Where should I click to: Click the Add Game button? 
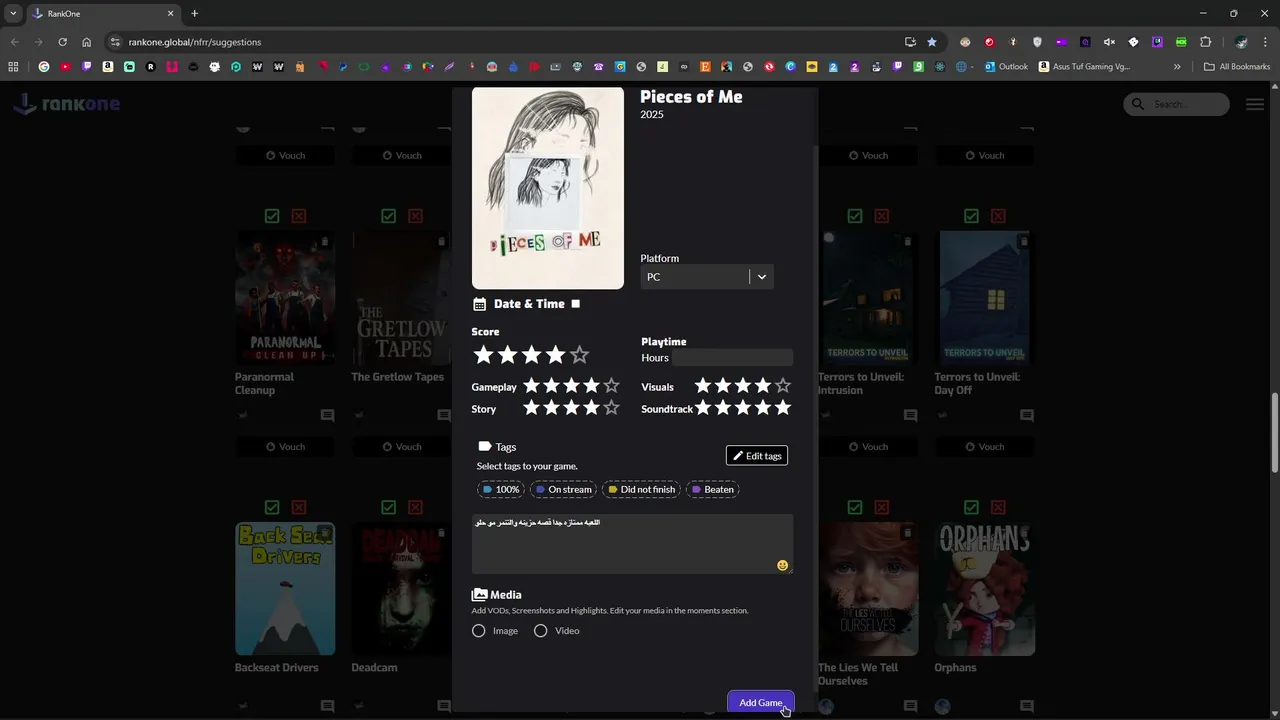pos(761,702)
